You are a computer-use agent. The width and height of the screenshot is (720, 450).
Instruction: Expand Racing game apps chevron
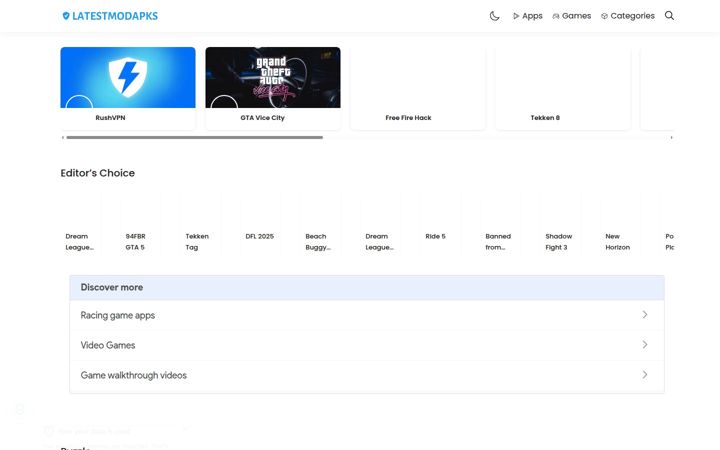point(645,315)
